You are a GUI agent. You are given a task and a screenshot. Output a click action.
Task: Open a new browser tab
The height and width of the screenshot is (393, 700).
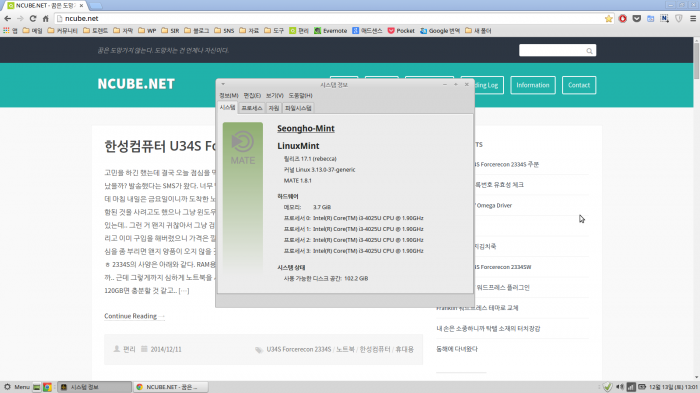95,6
